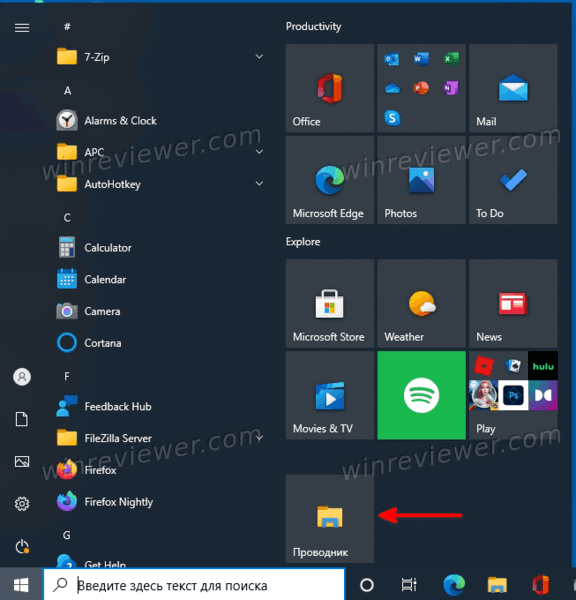Open the Play folder tile
The height and width of the screenshot is (600, 576).
tap(513, 395)
